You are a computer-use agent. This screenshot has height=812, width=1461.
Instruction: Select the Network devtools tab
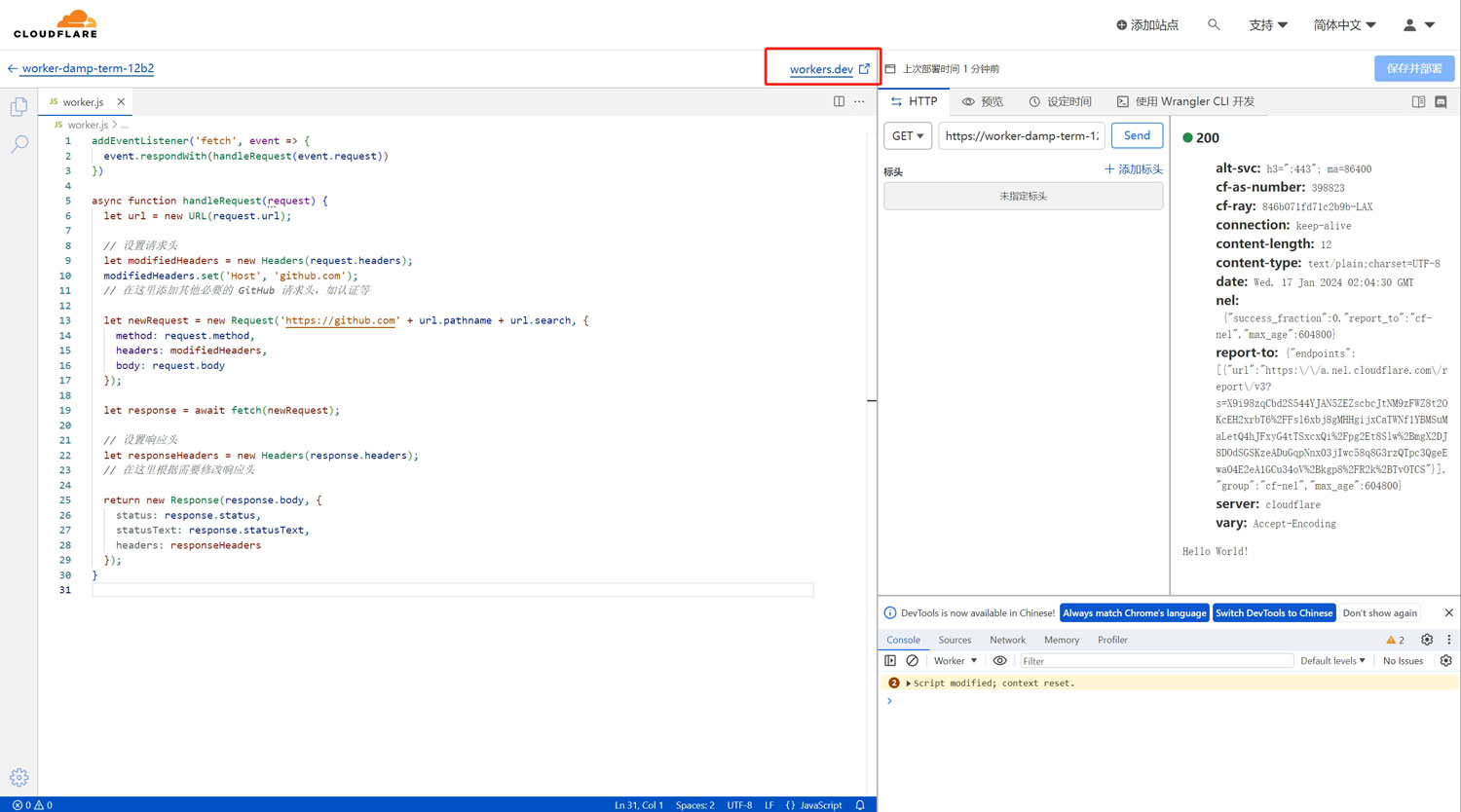click(1007, 640)
